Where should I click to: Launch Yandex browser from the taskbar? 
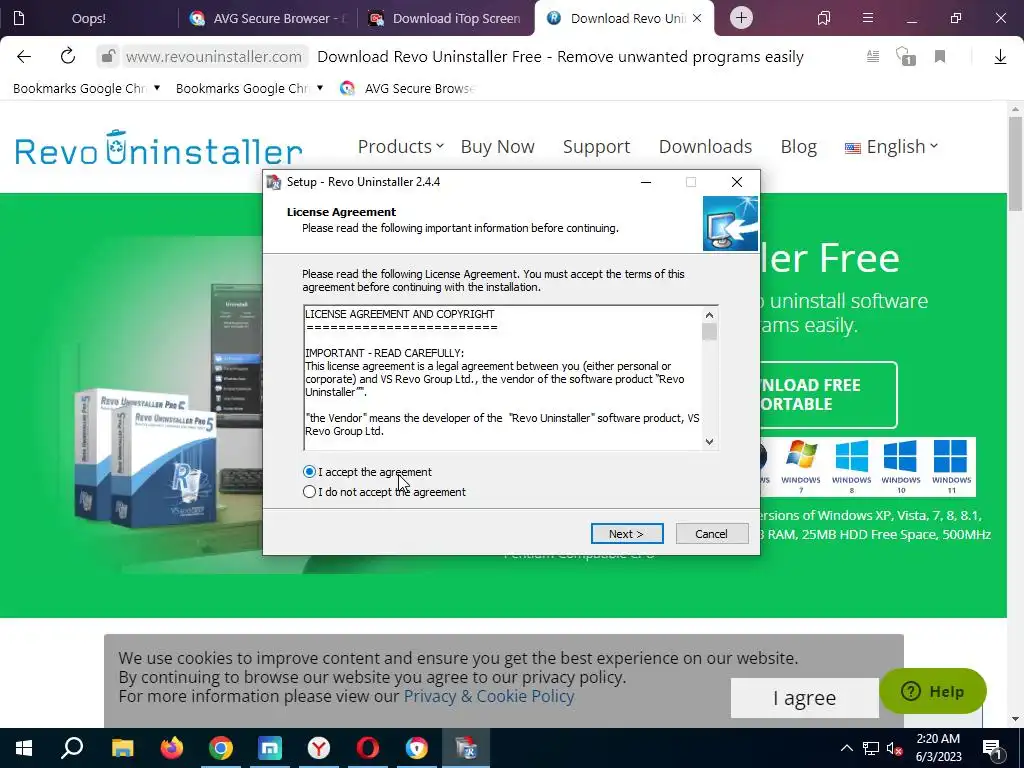(x=319, y=748)
